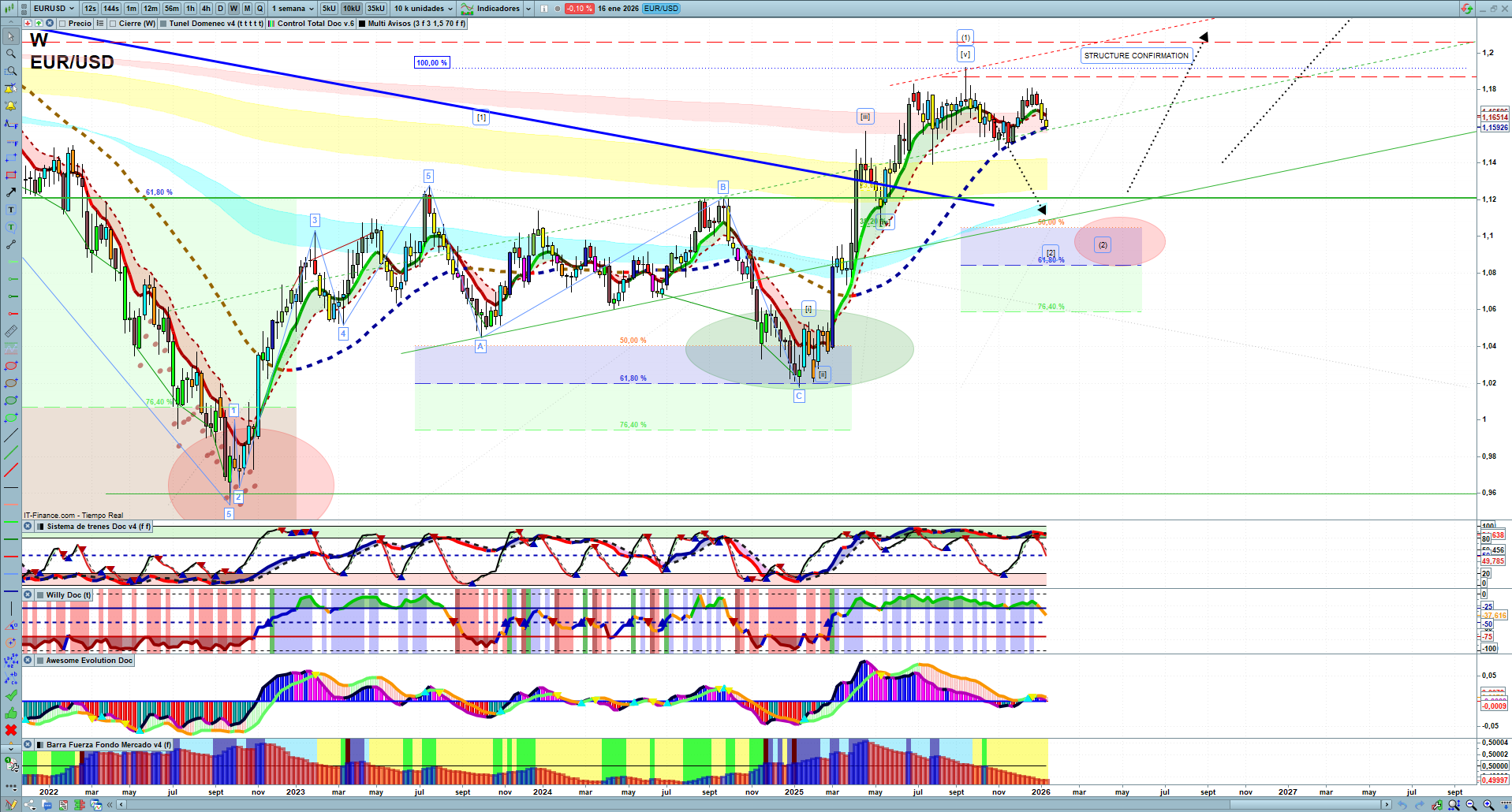The width and height of the screenshot is (1512, 812).
Task: Switch to the M monthly timeframe
Action: pos(247,9)
